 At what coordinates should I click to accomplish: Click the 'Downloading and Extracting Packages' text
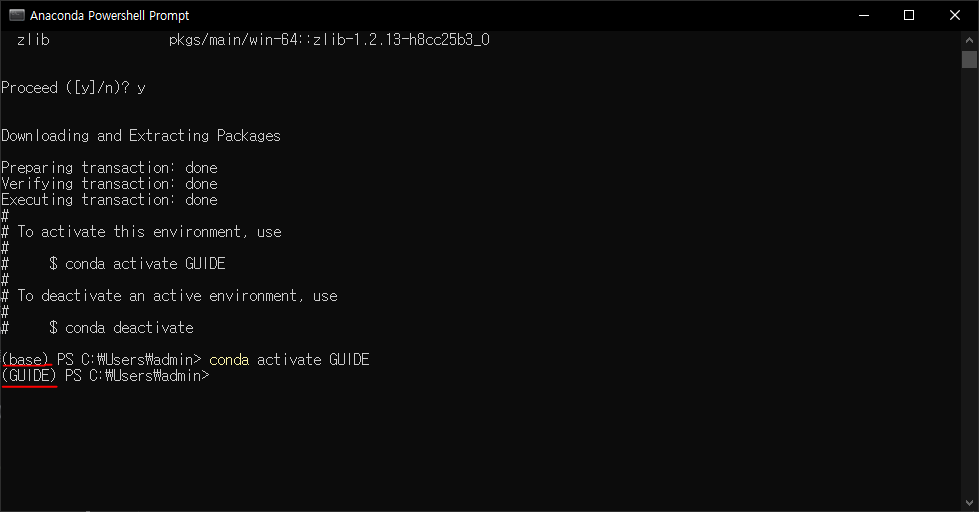141,135
